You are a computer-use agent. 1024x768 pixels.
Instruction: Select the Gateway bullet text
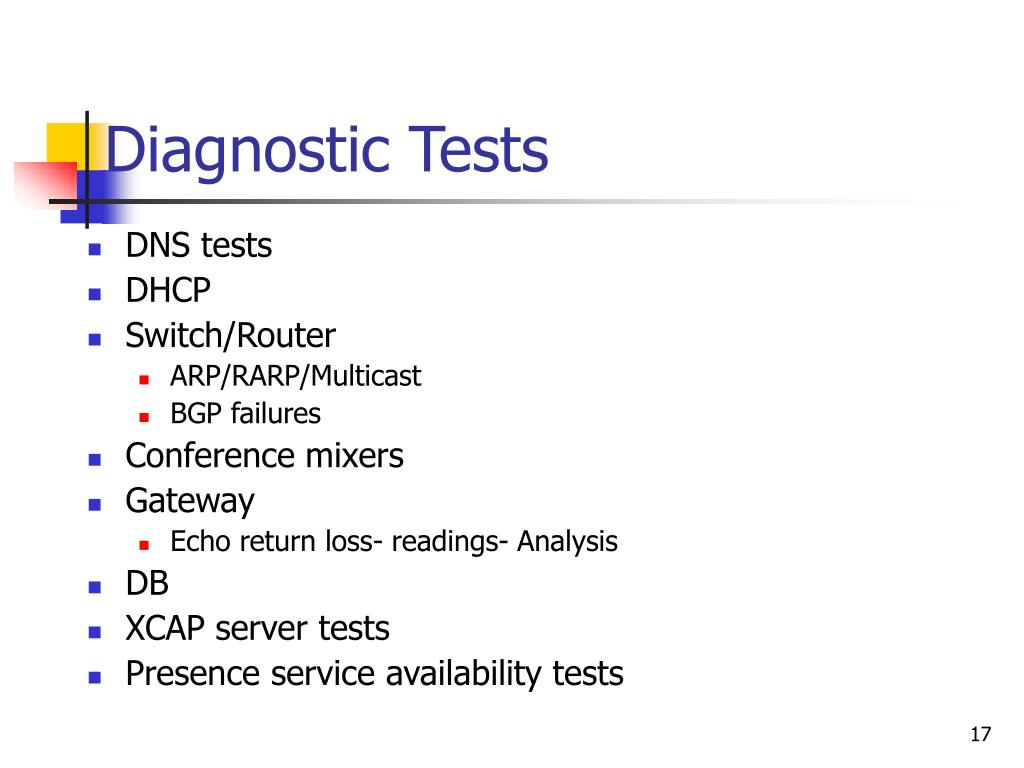[x=190, y=502]
